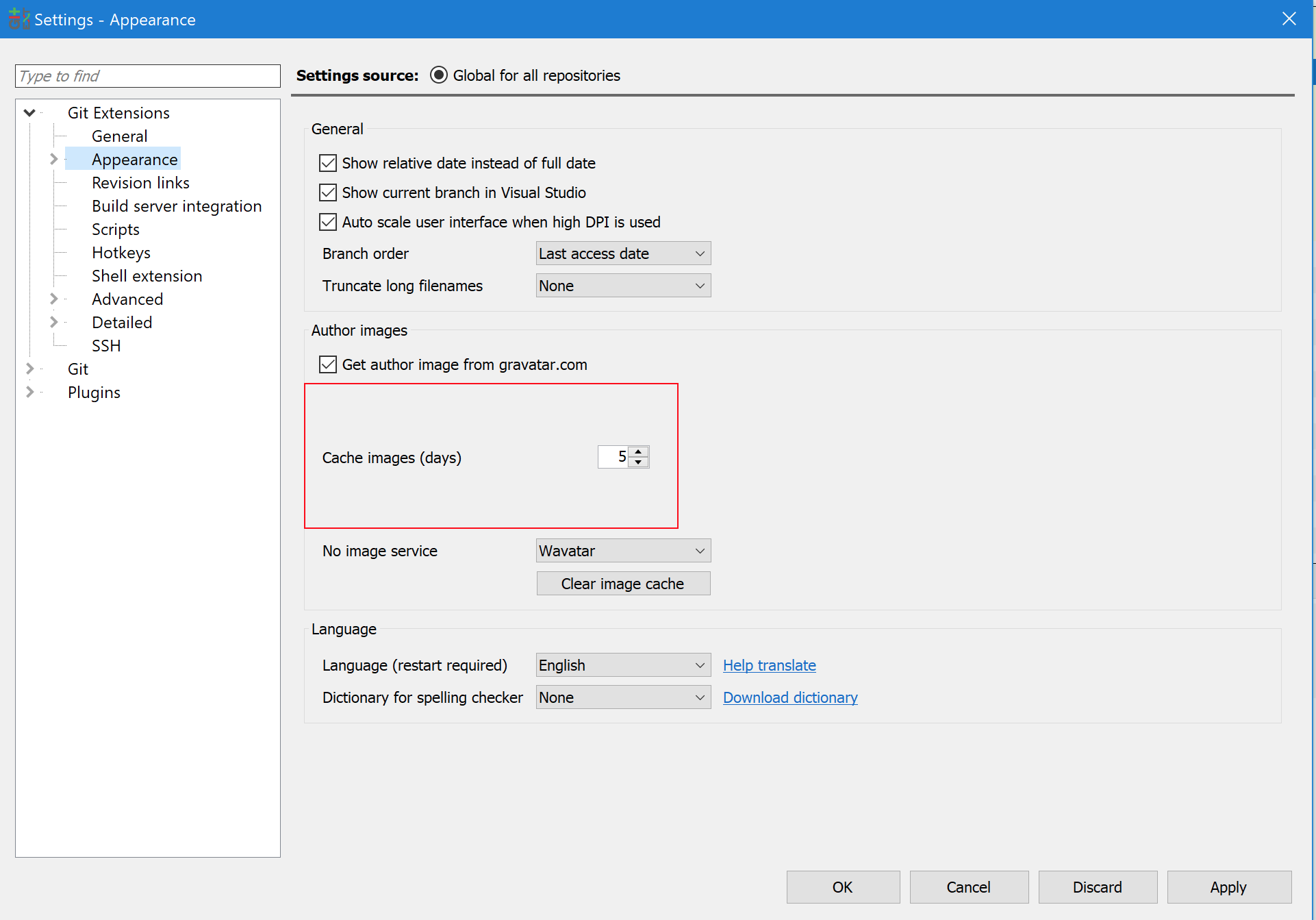Expand the Appearance tree node arrow
The image size is (1316, 920).
(53, 159)
